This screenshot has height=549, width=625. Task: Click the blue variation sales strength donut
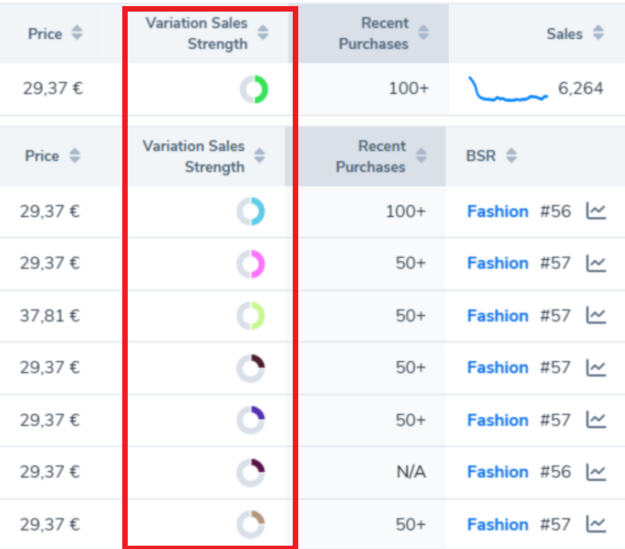[250, 211]
